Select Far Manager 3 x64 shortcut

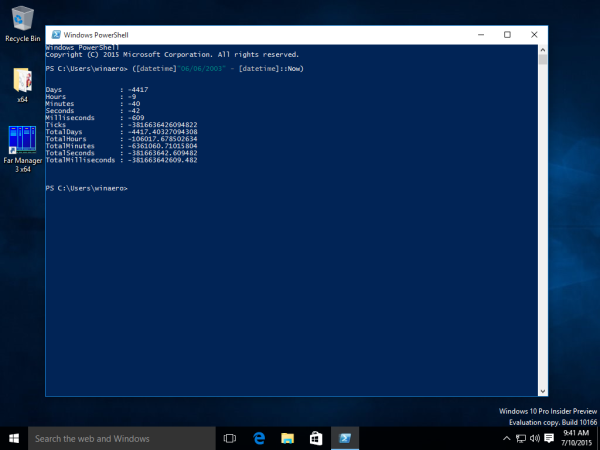(23, 149)
